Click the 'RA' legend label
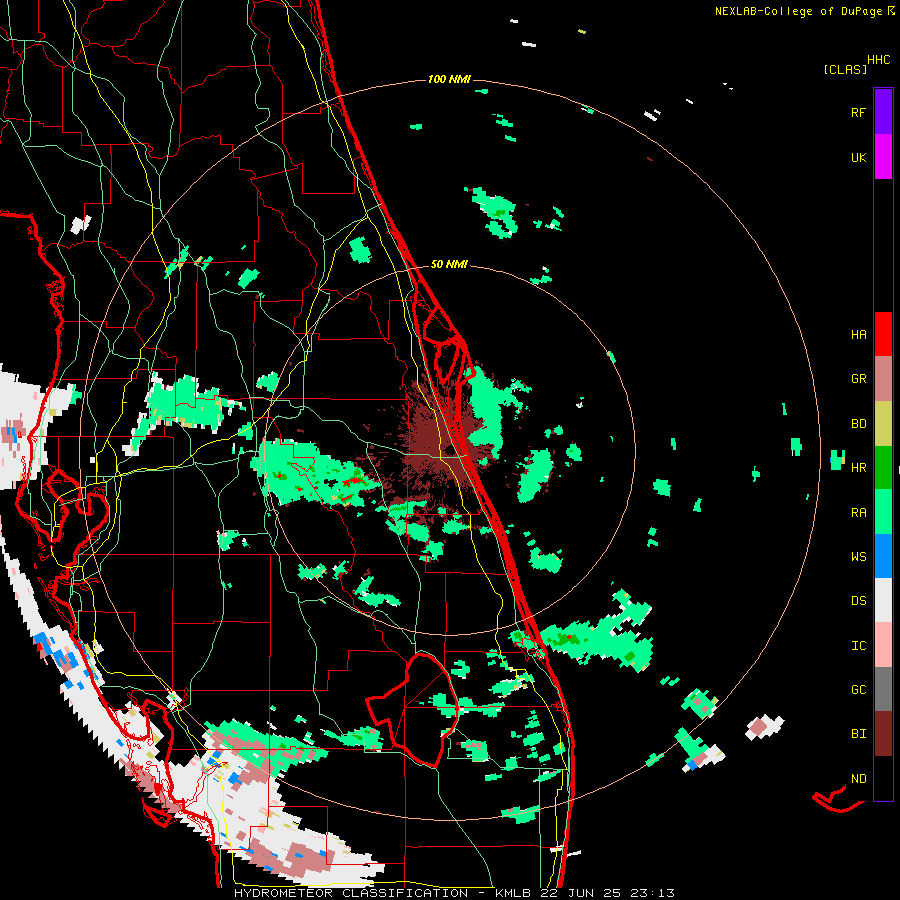 coord(858,513)
